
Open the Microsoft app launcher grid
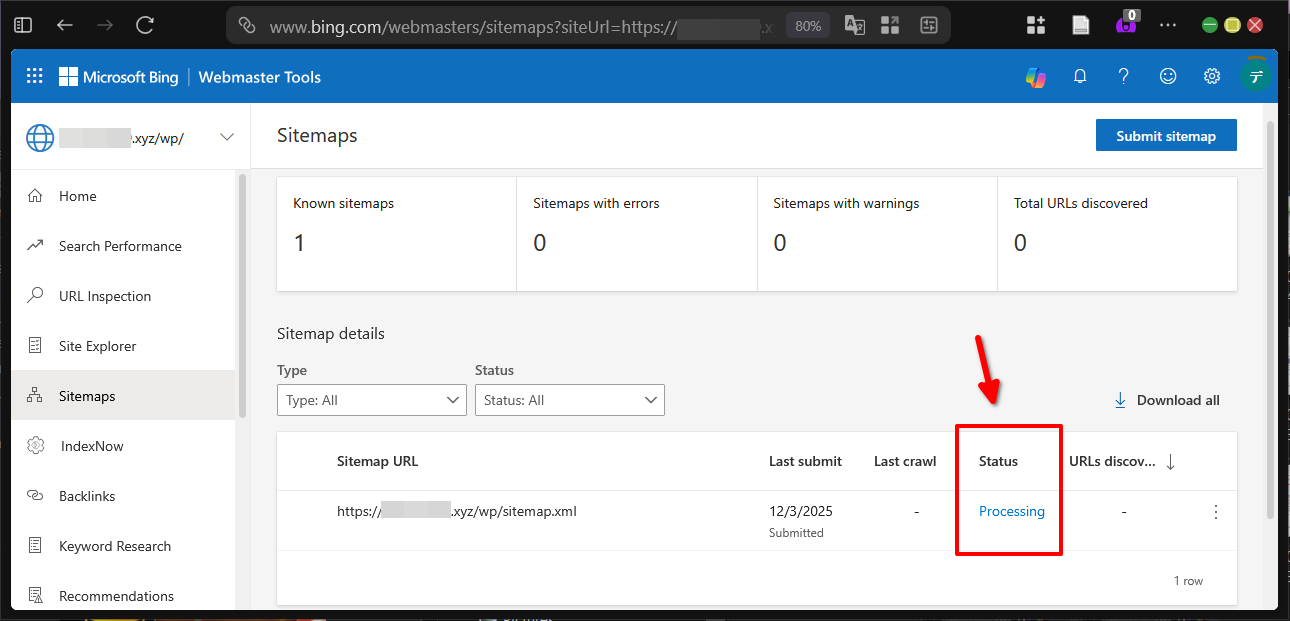34,76
